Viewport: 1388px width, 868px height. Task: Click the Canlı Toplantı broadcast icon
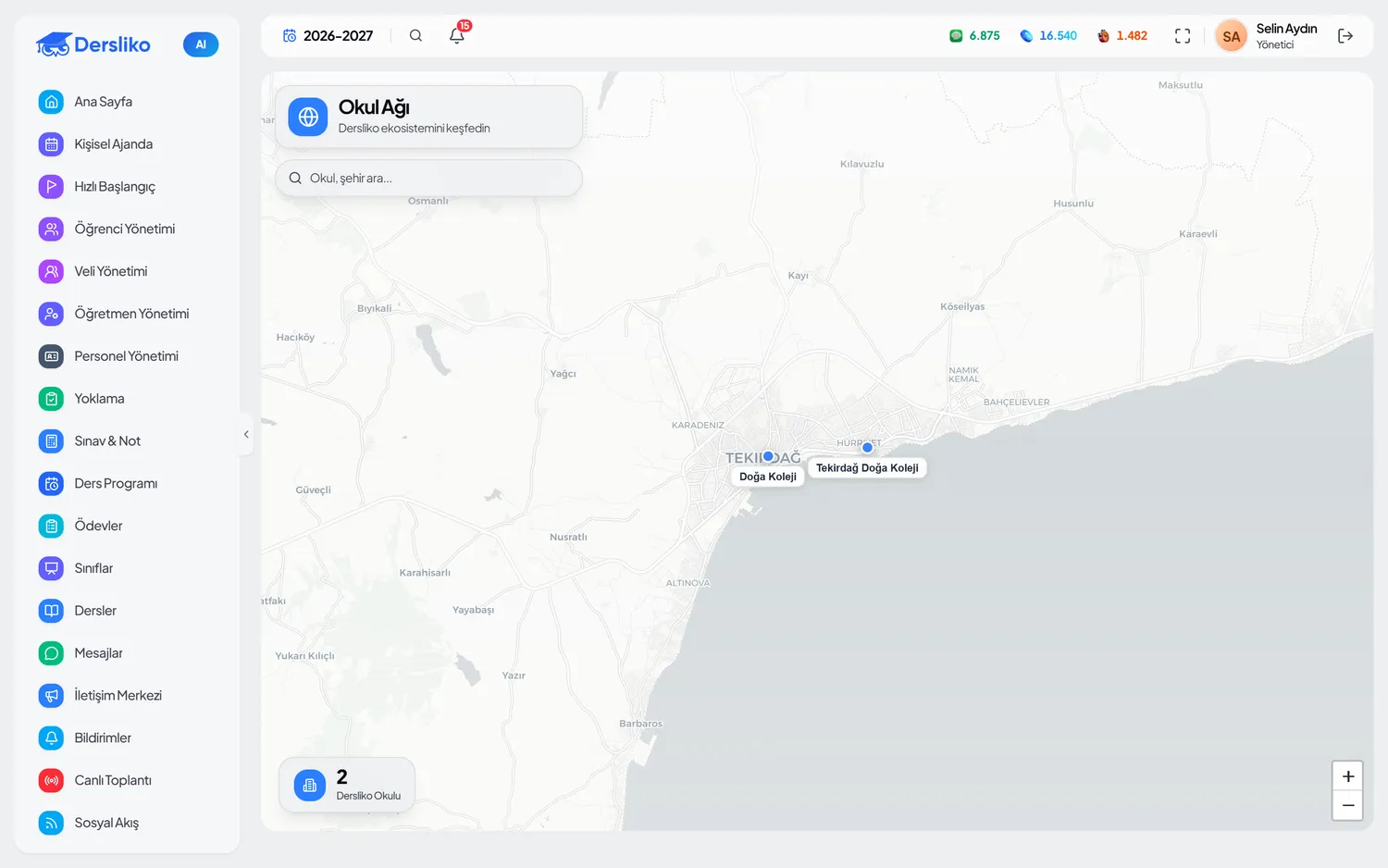tap(52, 781)
